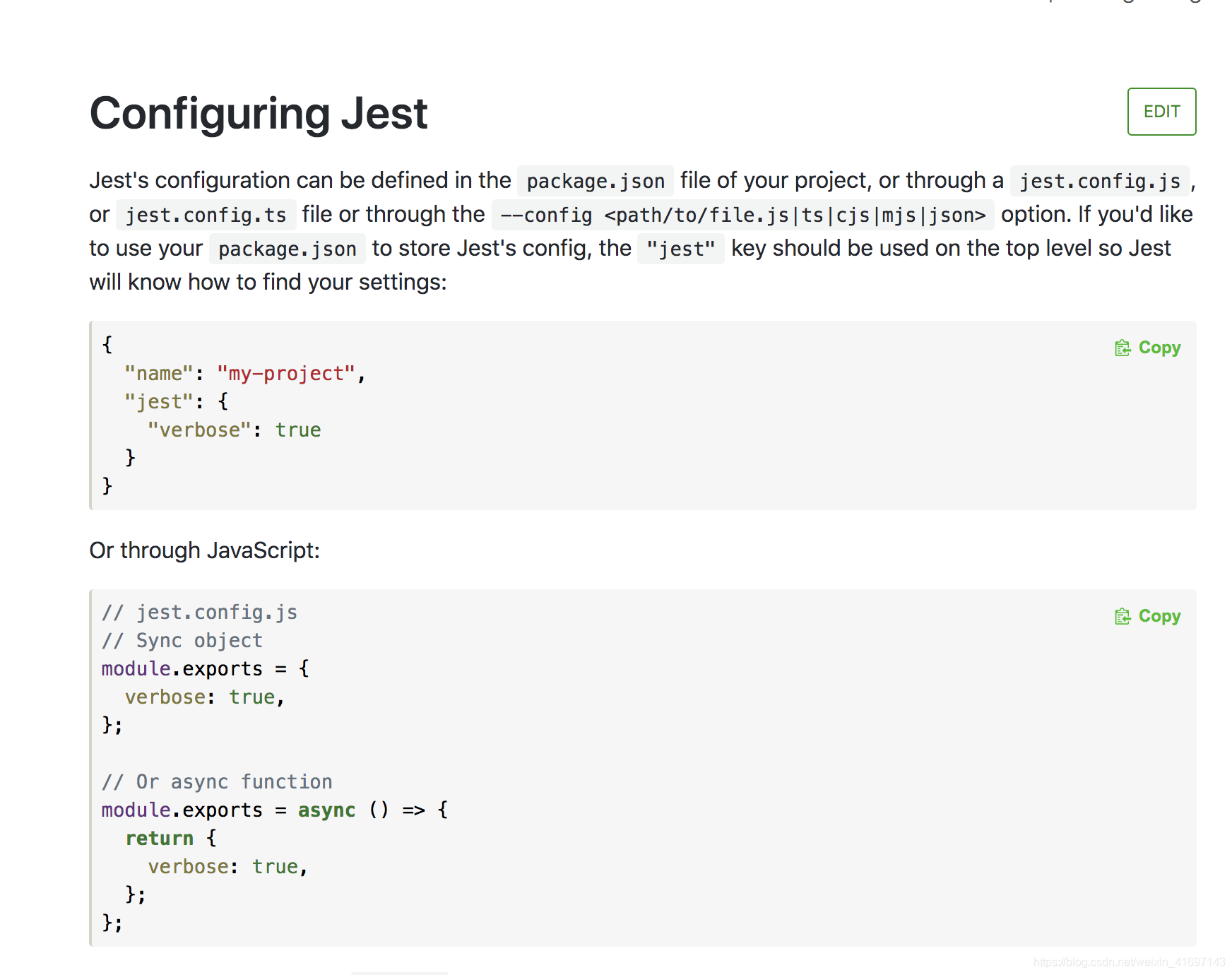Click the Configuring Jest page heading

click(258, 112)
